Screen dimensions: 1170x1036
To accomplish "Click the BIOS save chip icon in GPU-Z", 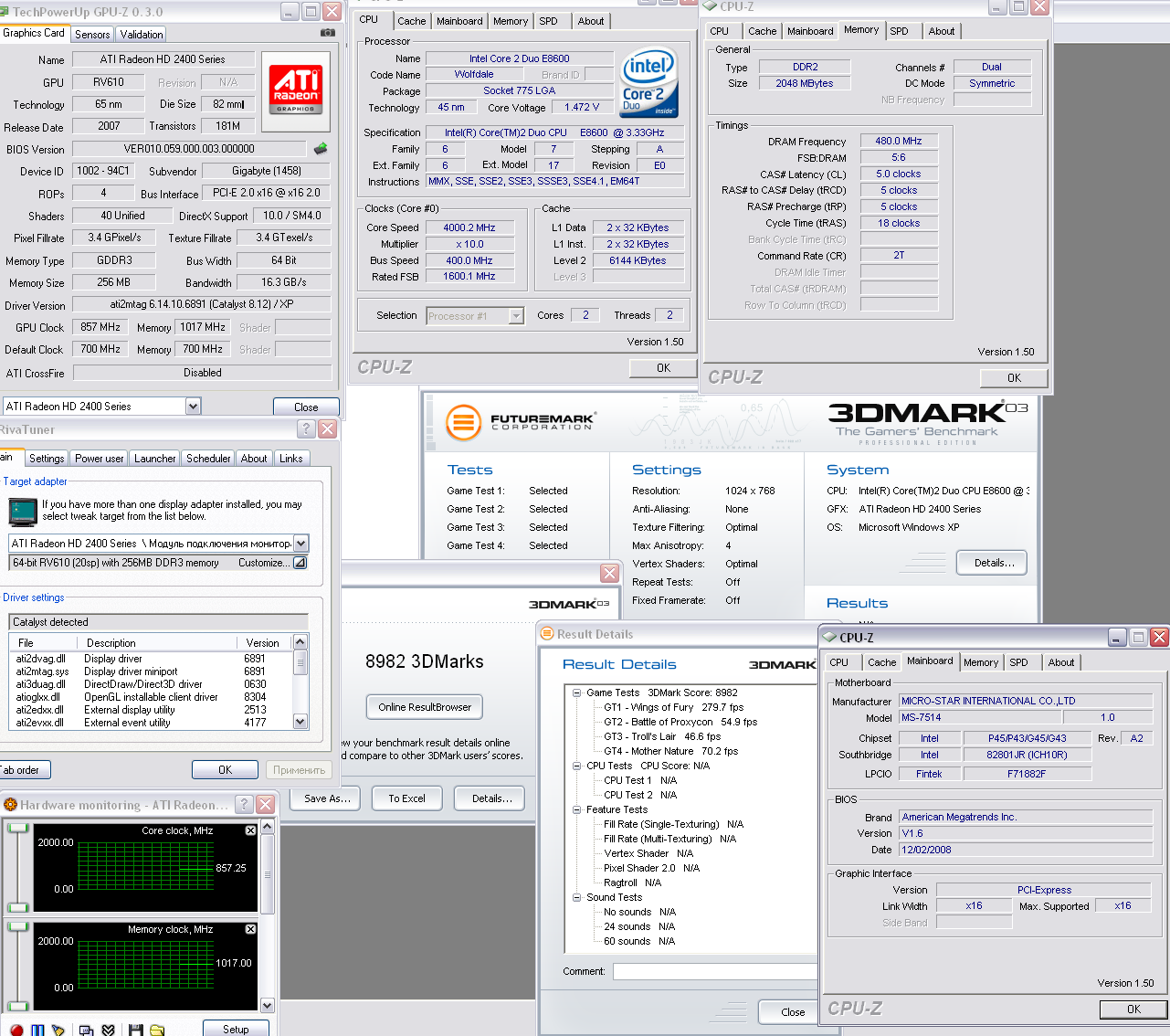I will click(x=321, y=148).
